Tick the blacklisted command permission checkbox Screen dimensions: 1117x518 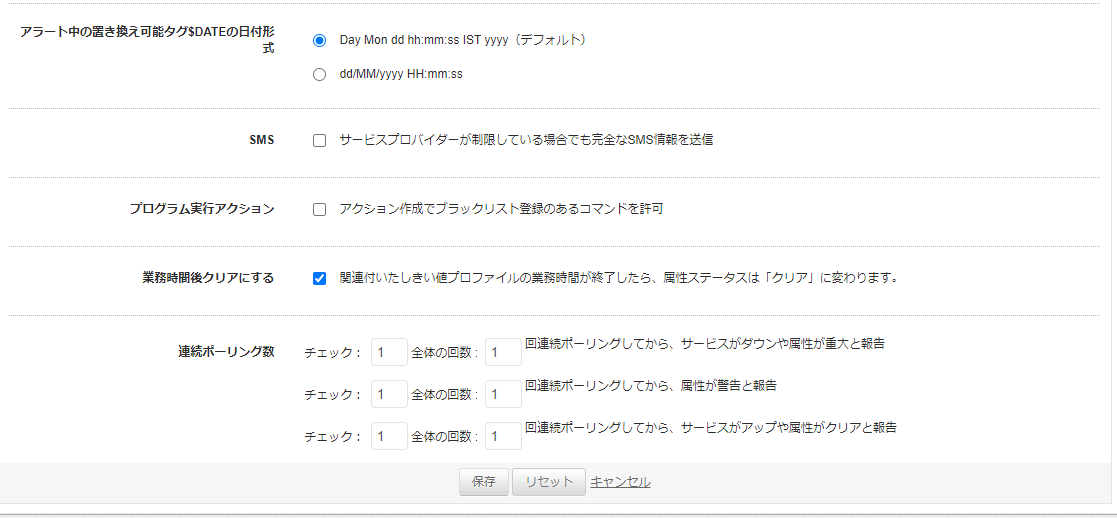pos(319,210)
